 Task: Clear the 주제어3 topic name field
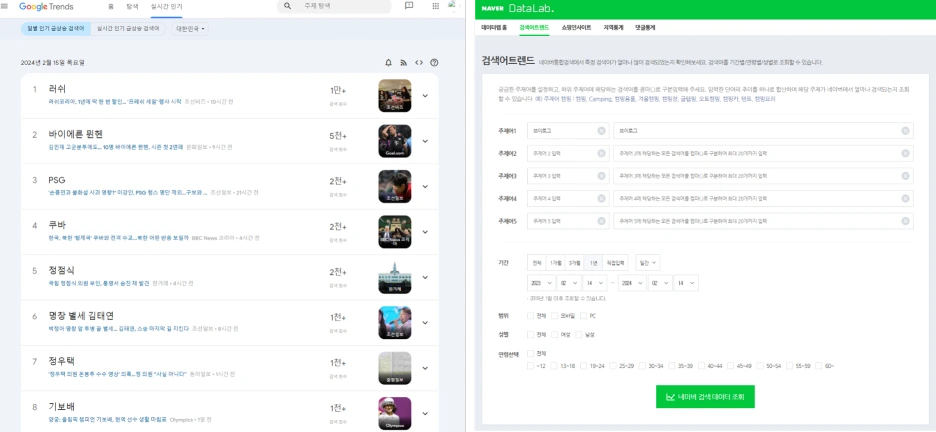point(601,176)
